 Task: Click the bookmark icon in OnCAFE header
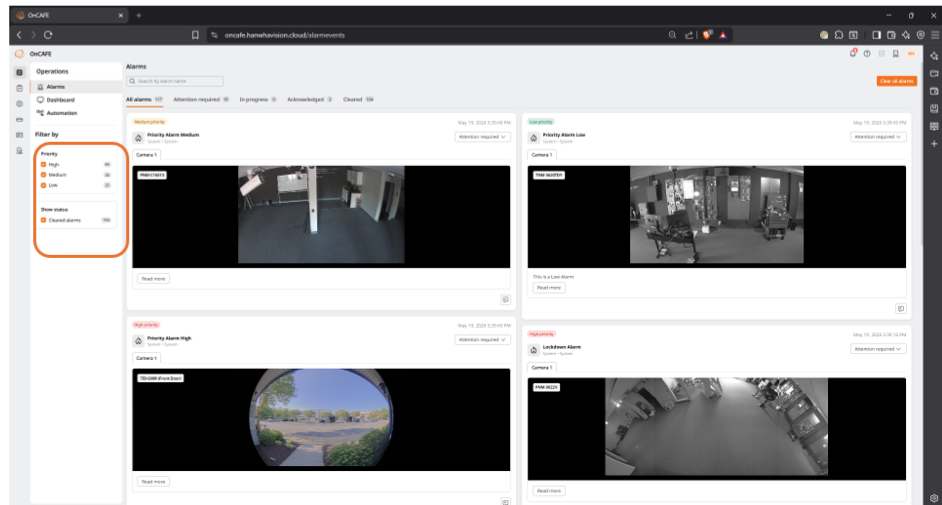pos(896,54)
